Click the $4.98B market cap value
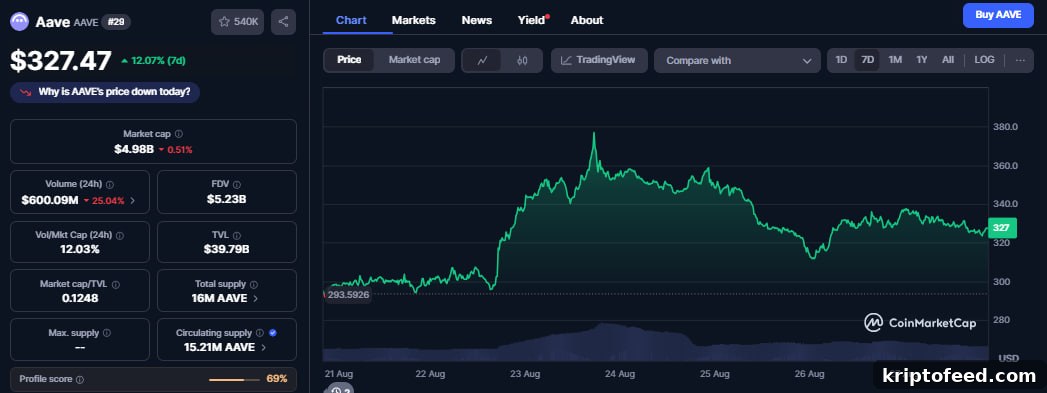Viewport: 1047px width, 393px height. 134,149
